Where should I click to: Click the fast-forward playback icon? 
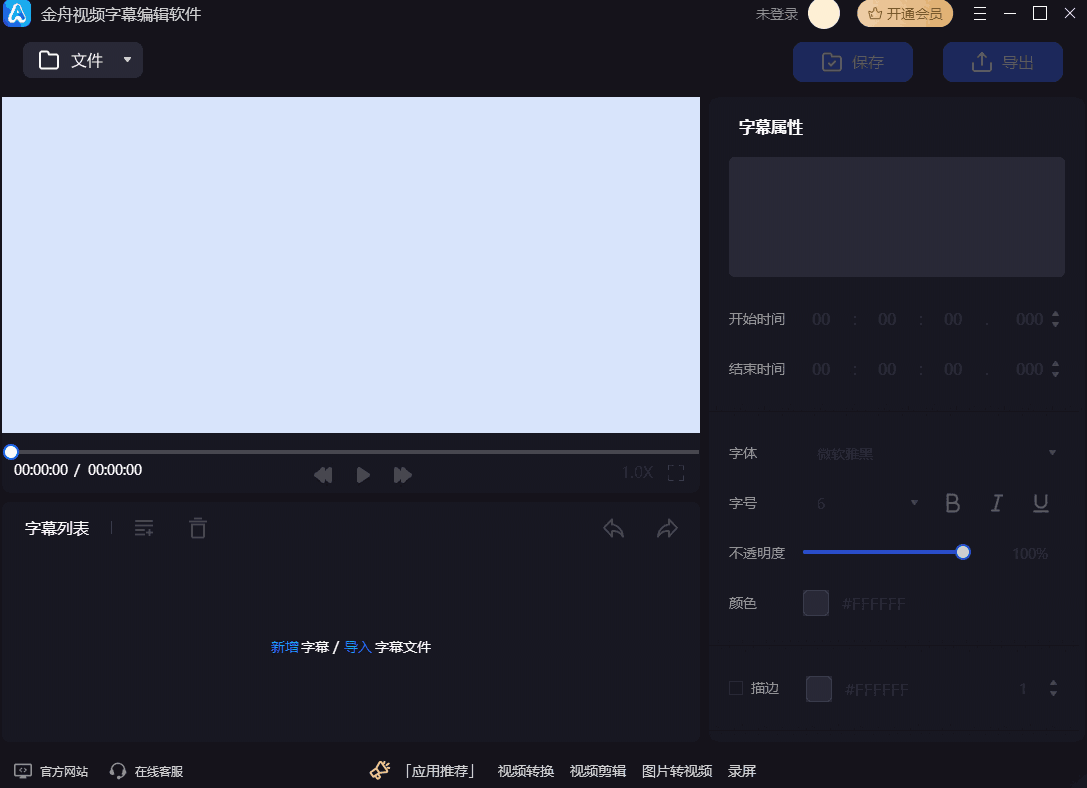403,475
